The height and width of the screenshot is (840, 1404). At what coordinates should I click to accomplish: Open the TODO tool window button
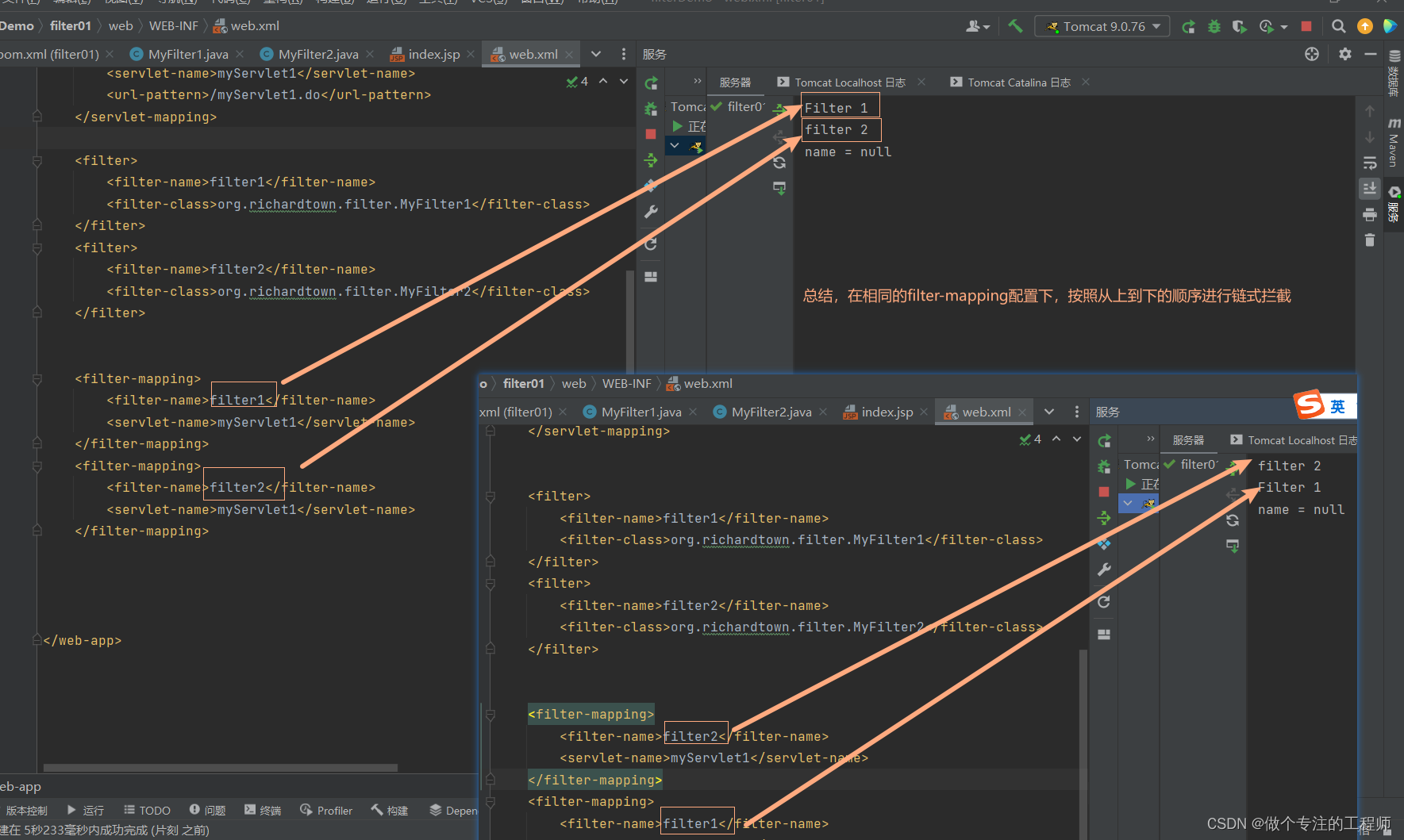[x=148, y=810]
